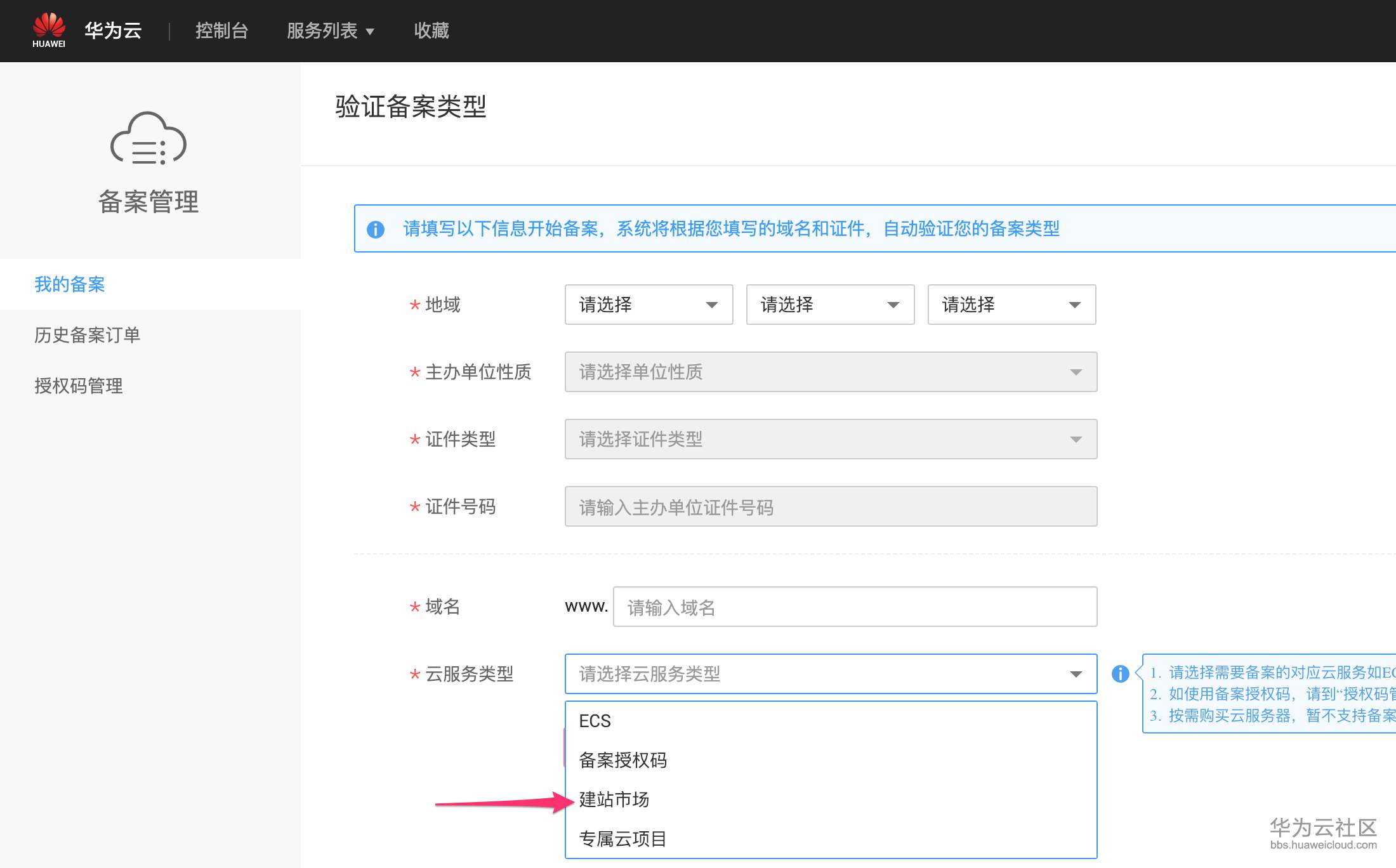Select 备案授权码 option

click(623, 760)
